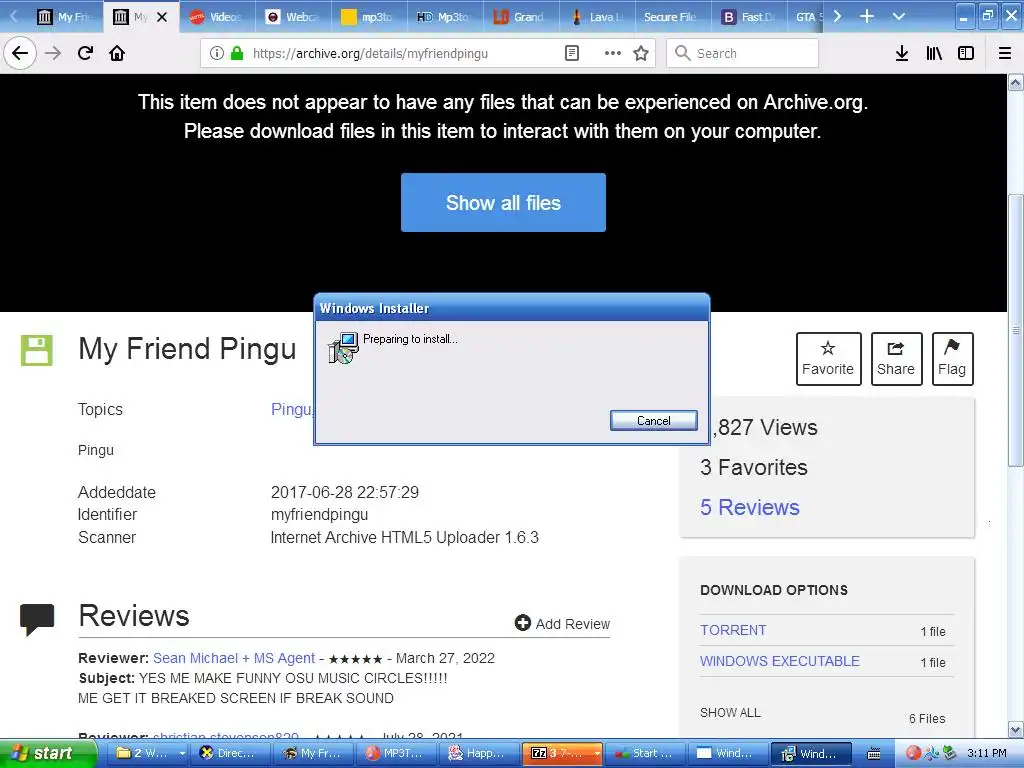Expand the list all tabs dropdown

tap(899, 16)
